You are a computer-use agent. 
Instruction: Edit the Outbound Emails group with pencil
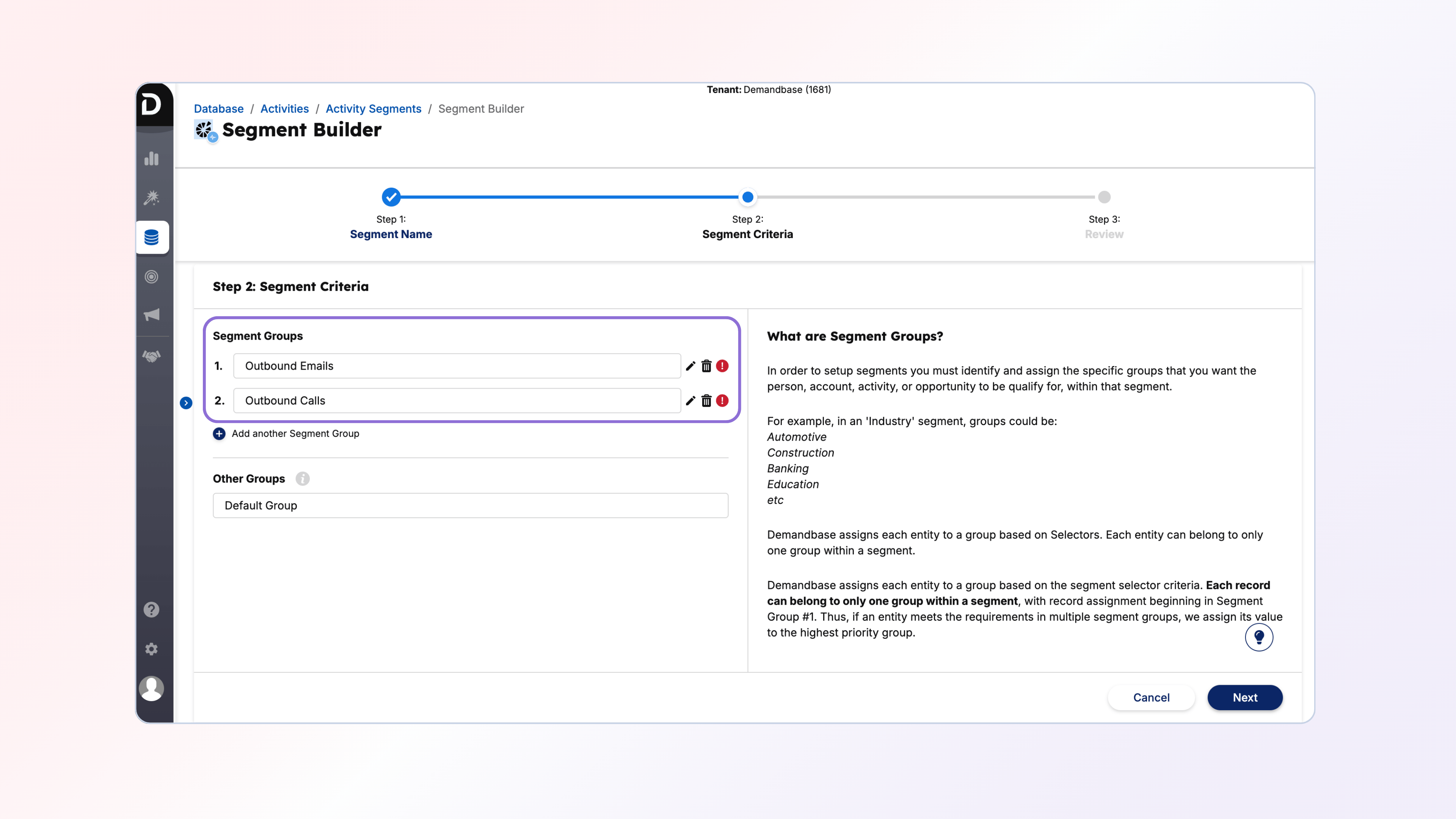pyautogui.click(x=690, y=366)
